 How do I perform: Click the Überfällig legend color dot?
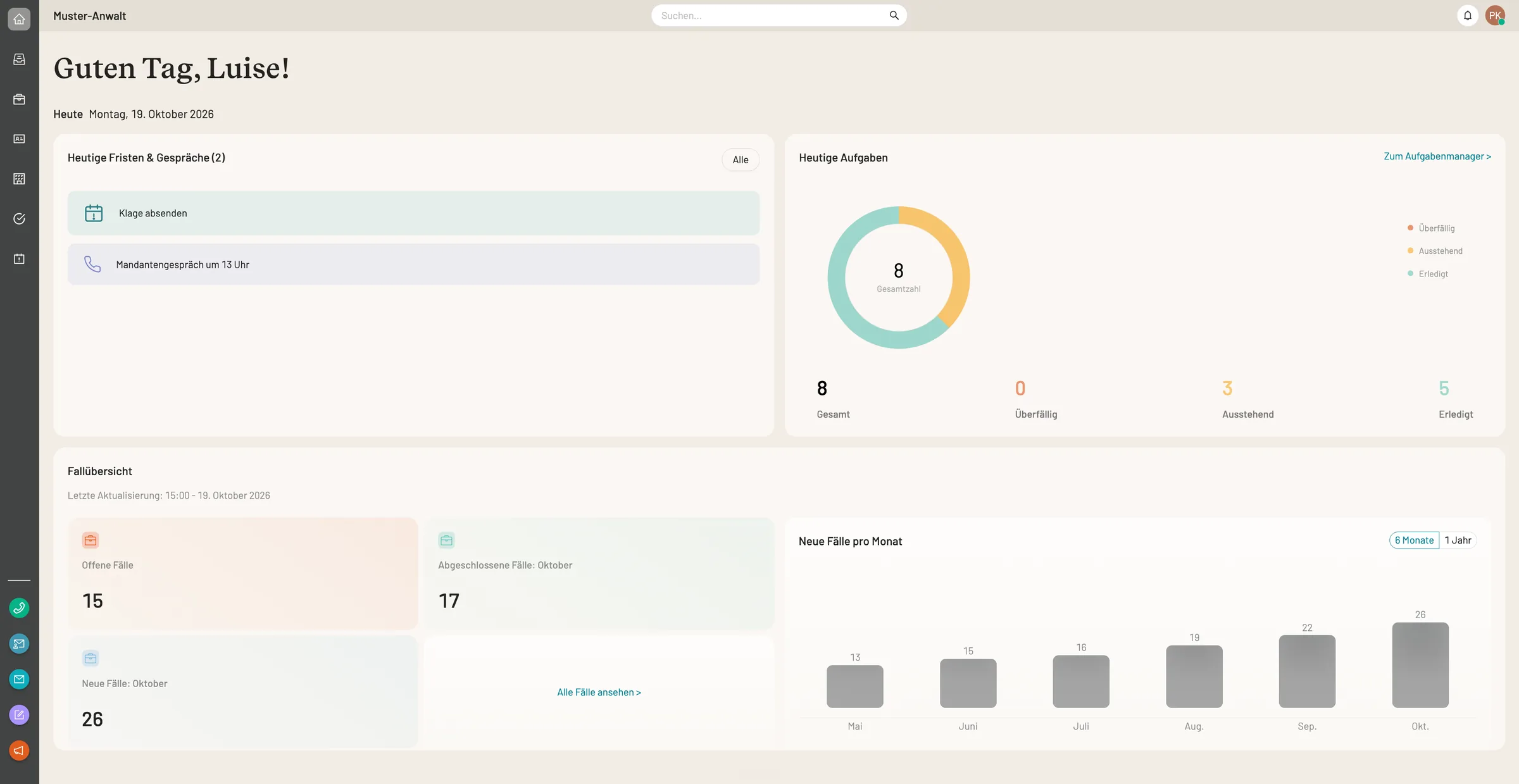(x=1410, y=228)
